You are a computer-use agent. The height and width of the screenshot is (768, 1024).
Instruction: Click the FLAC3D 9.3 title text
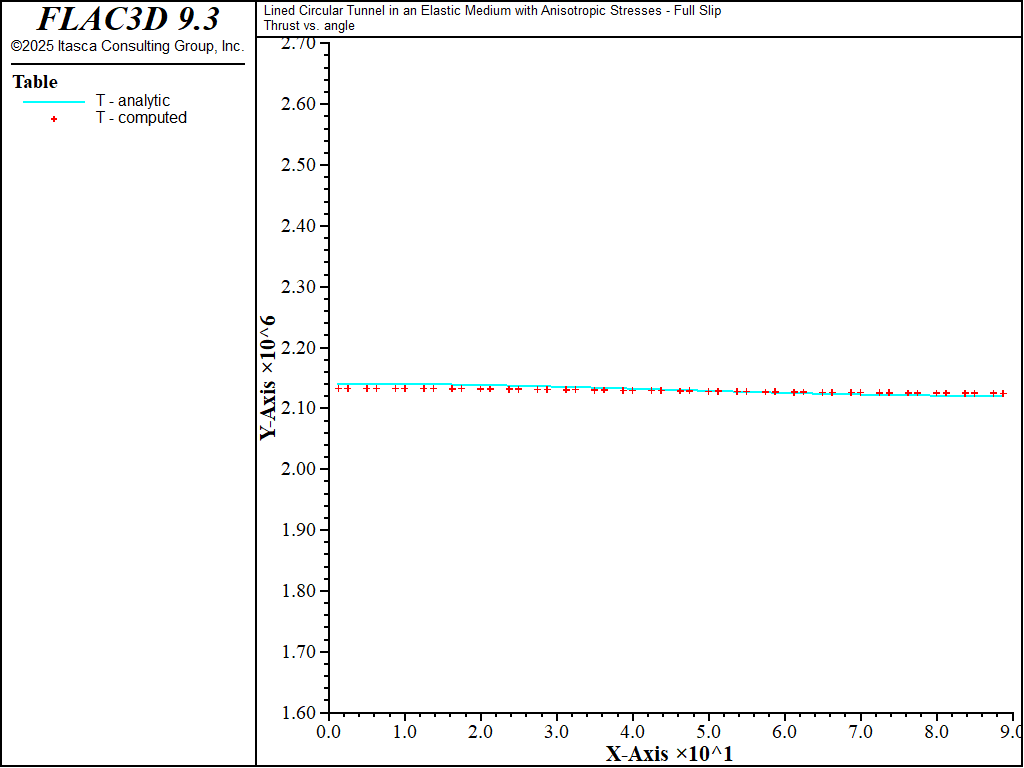(x=128, y=19)
